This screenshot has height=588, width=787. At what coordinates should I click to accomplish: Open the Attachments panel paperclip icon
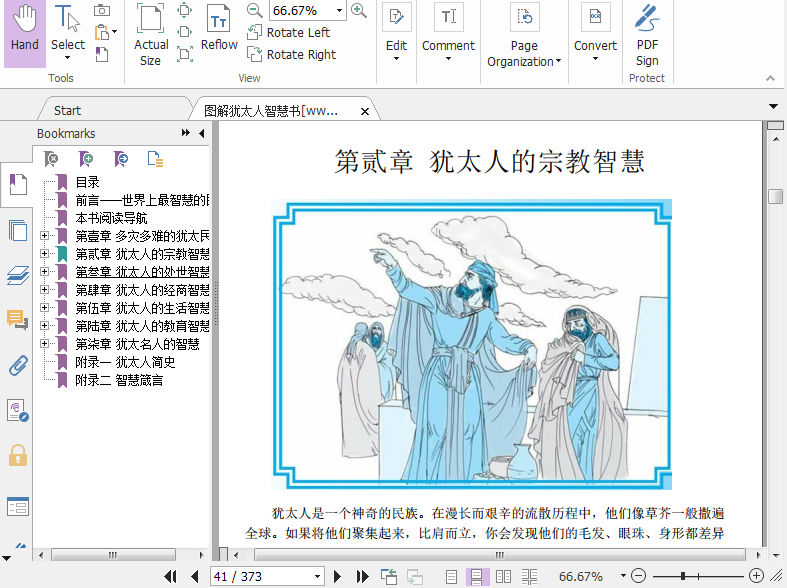17,365
